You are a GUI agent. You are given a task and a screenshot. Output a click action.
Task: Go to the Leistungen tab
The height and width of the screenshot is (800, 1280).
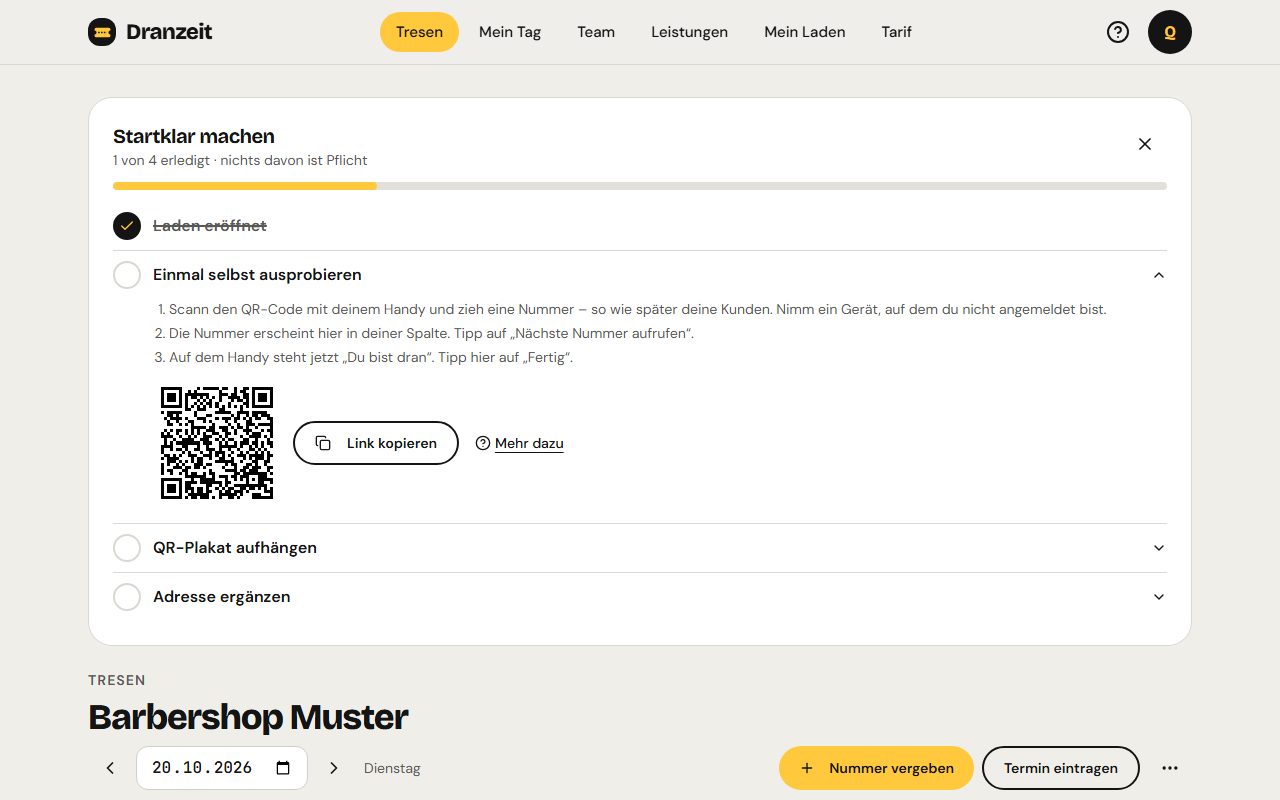click(689, 32)
